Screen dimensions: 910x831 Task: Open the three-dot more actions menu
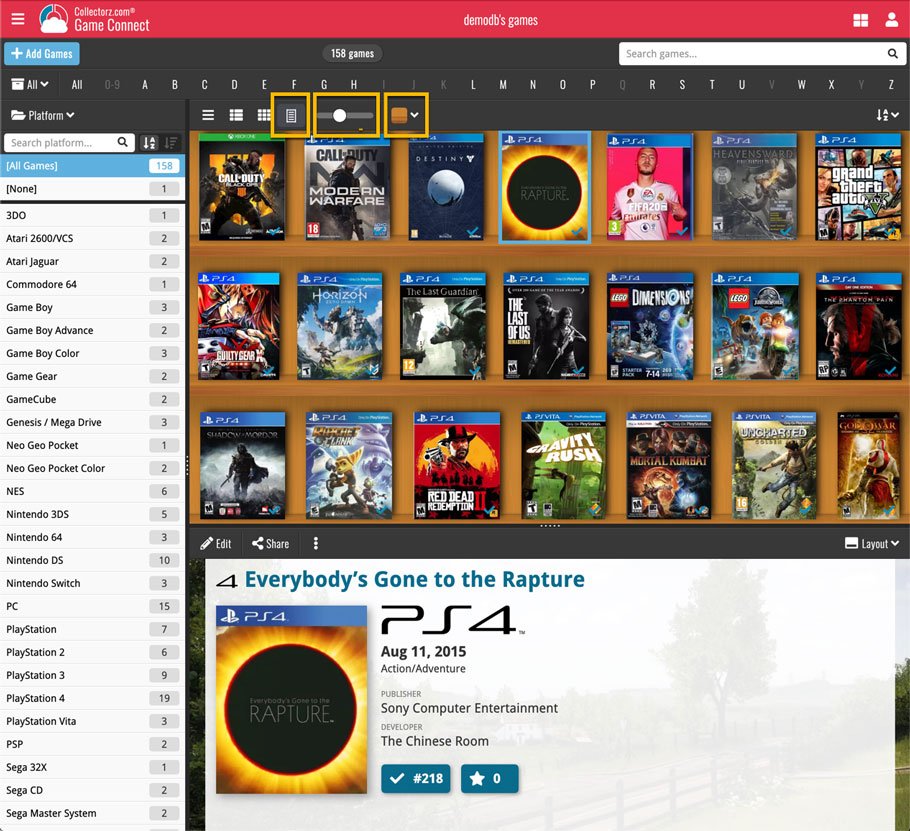tap(316, 544)
